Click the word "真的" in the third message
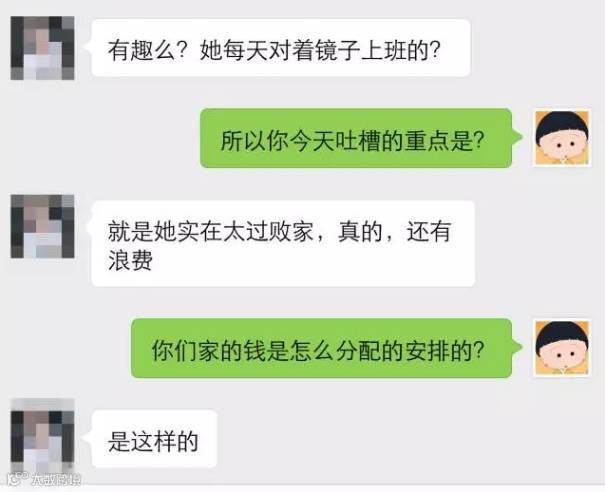Image resolution: width=605 pixels, height=492 pixels. point(360,232)
